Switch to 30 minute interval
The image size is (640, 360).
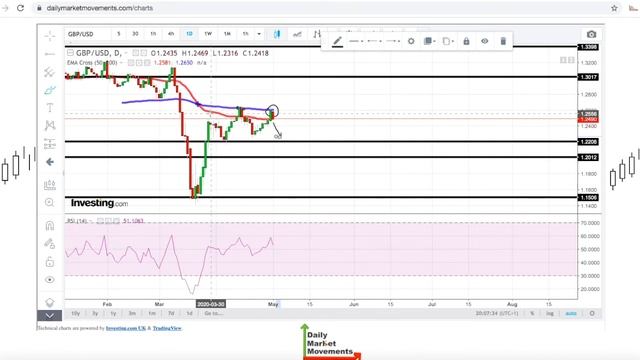coord(136,34)
